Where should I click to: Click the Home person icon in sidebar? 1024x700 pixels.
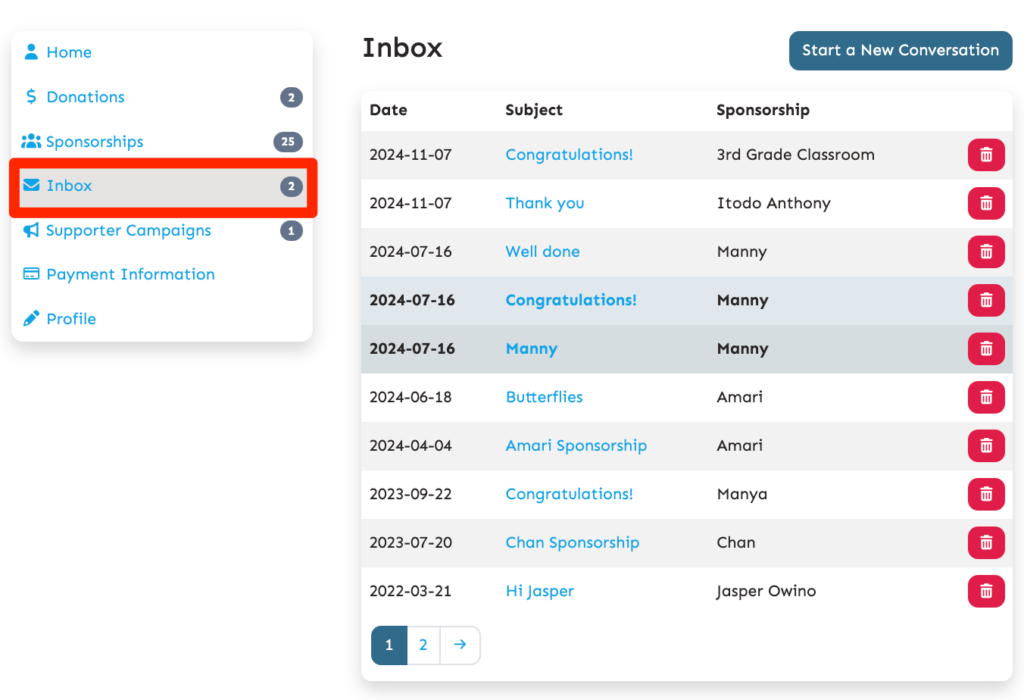point(31,52)
